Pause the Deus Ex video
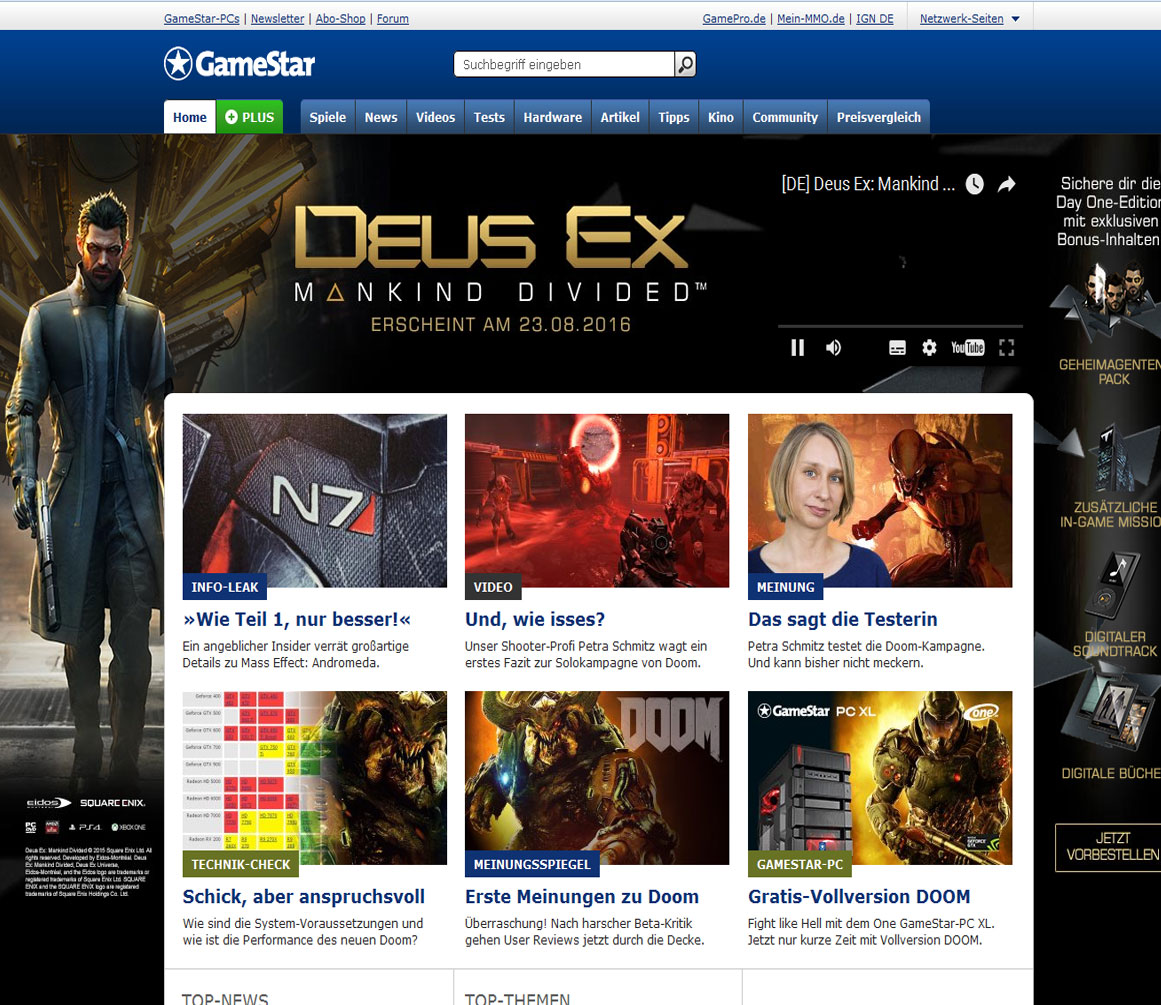The height and width of the screenshot is (1005, 1161). click(x=797, y=347)
